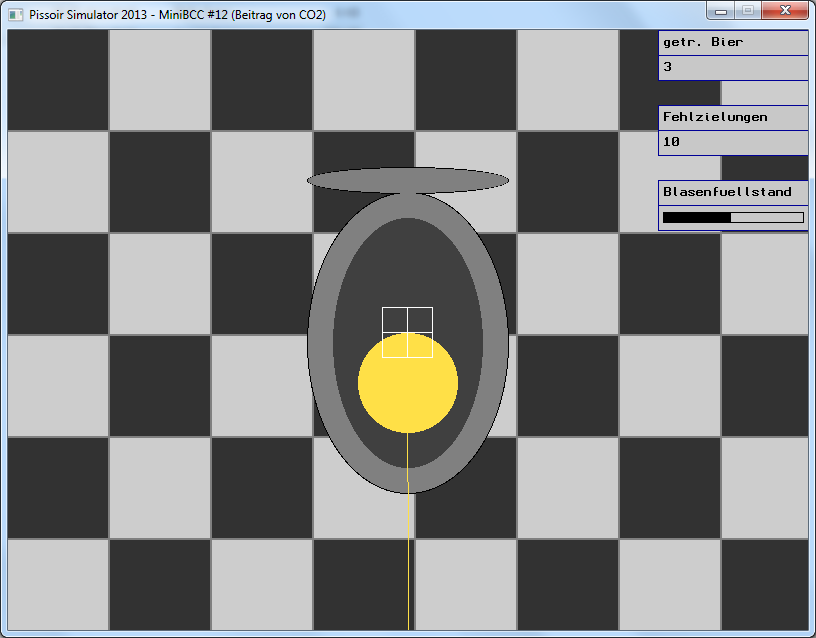Select the "getr. Bier" label
The image size is (816, 638).
[702, 42]
